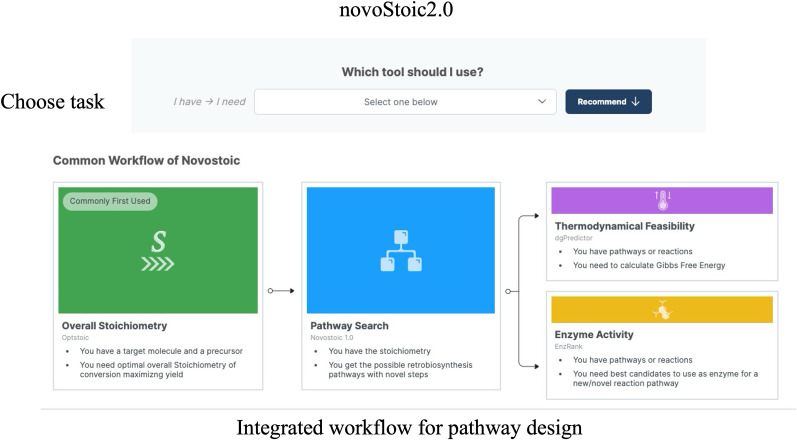Image resolution: width=797 pixels, height=440 pixels.
Task: Expand the dropdown chevron next to Recommend
Action: (542, 102)
